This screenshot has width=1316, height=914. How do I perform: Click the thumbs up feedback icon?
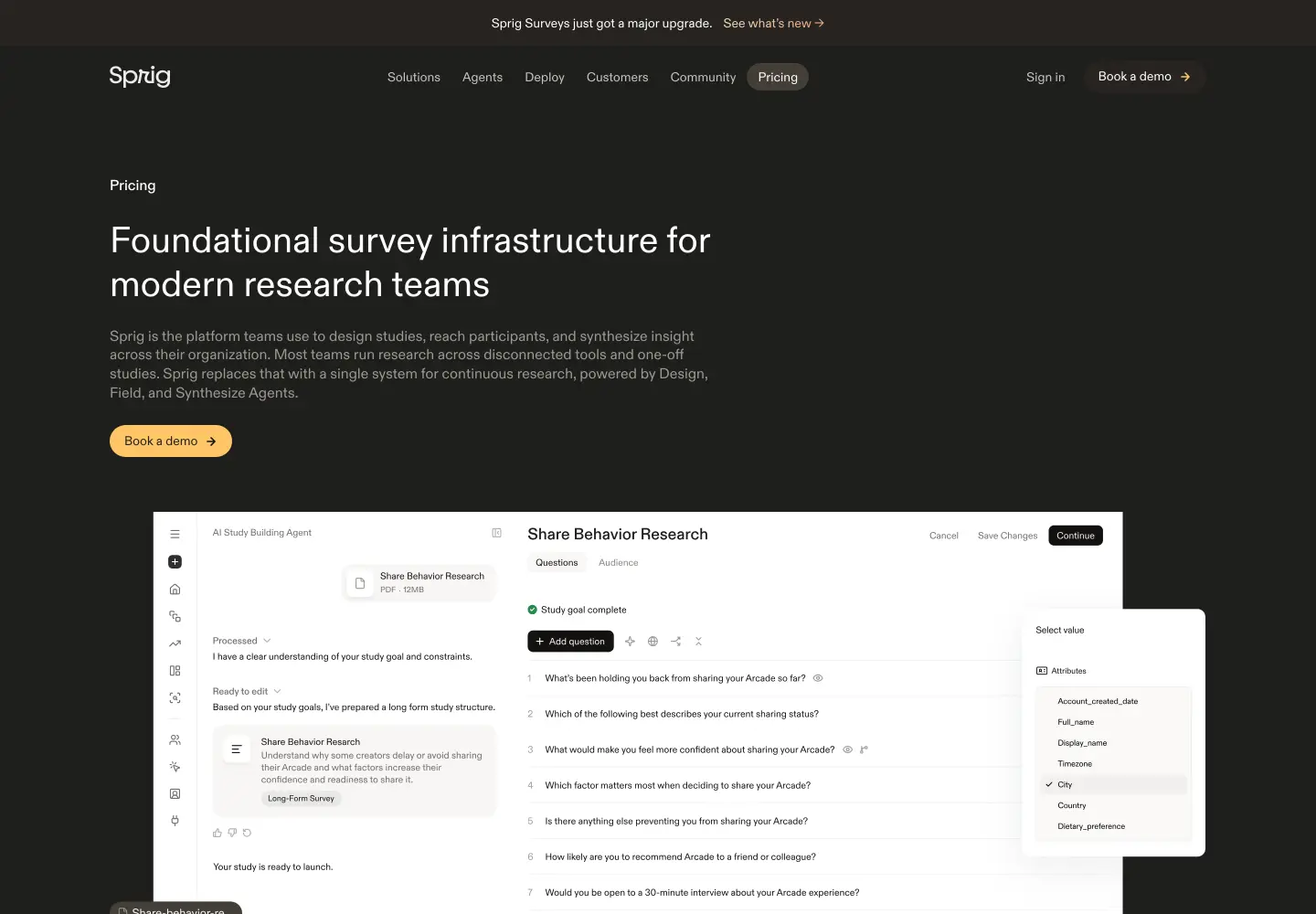pyautogui.click(x=218, y=833)
